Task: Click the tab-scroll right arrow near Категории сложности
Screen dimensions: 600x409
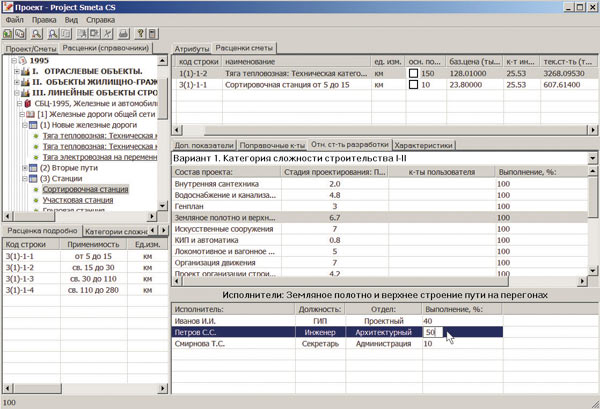Action: pyautogui.click(x=164, y=230)
